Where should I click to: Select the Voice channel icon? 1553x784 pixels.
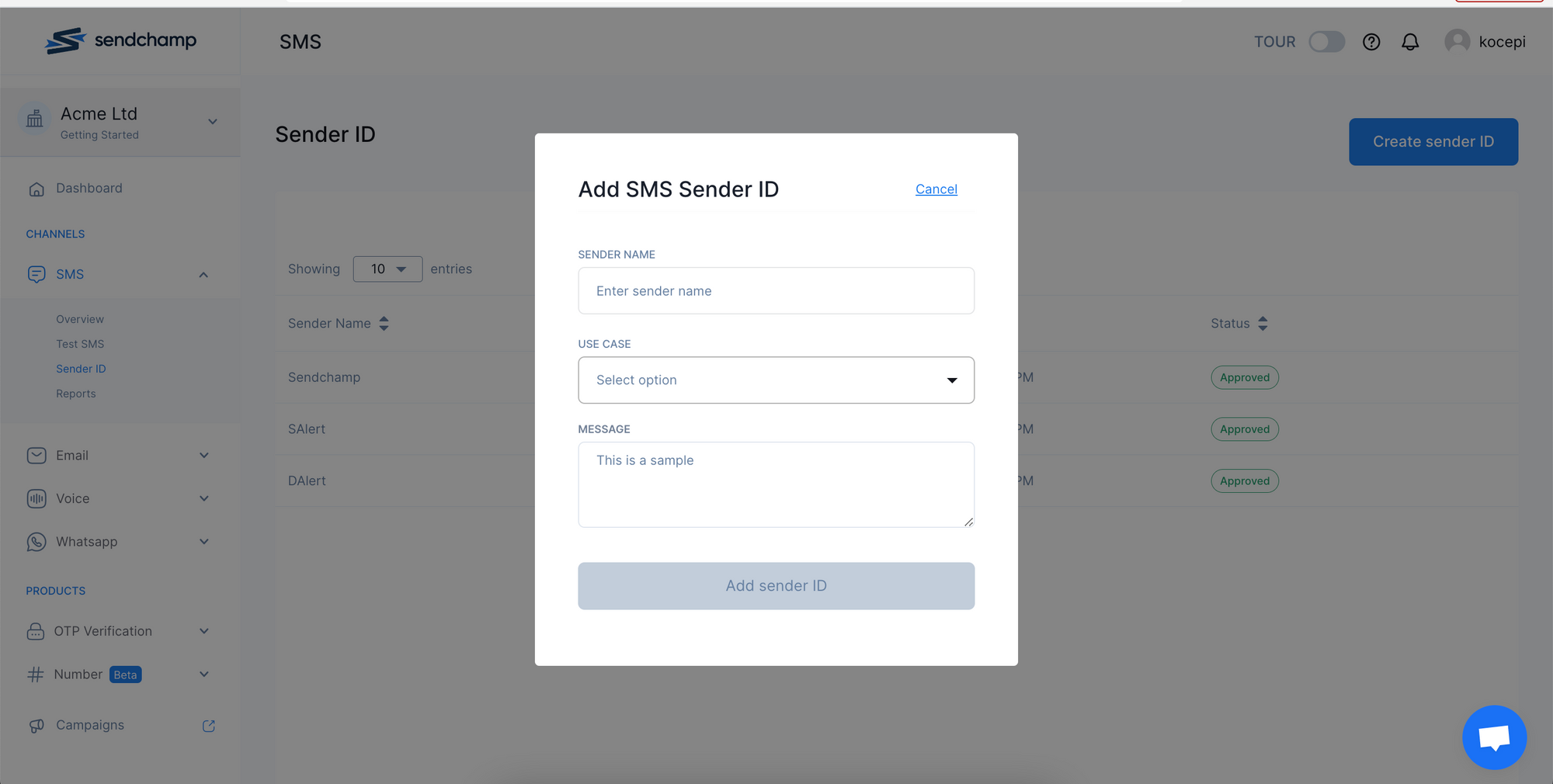[36, 498]
